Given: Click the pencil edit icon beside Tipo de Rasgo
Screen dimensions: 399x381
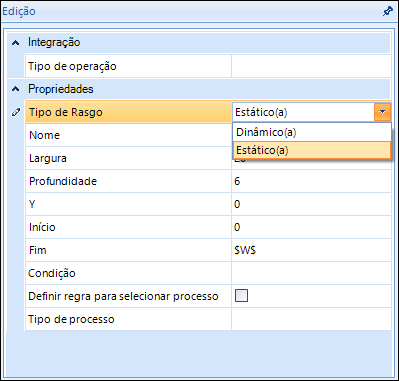Looking at the screenshot, I should pos(16,112).
